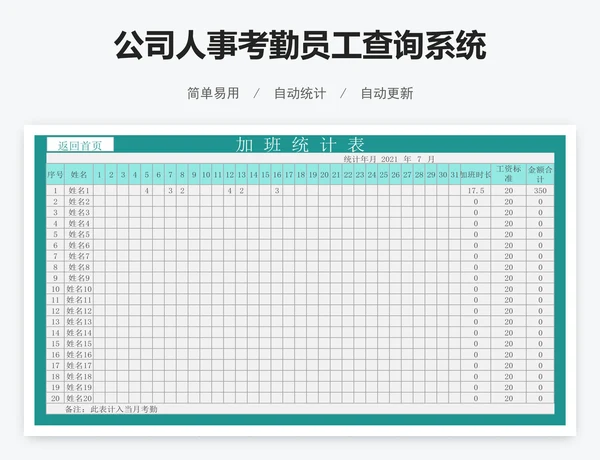Click the 自动更新 tagline
The image size is (600, 460).
[x=387, y=93]
